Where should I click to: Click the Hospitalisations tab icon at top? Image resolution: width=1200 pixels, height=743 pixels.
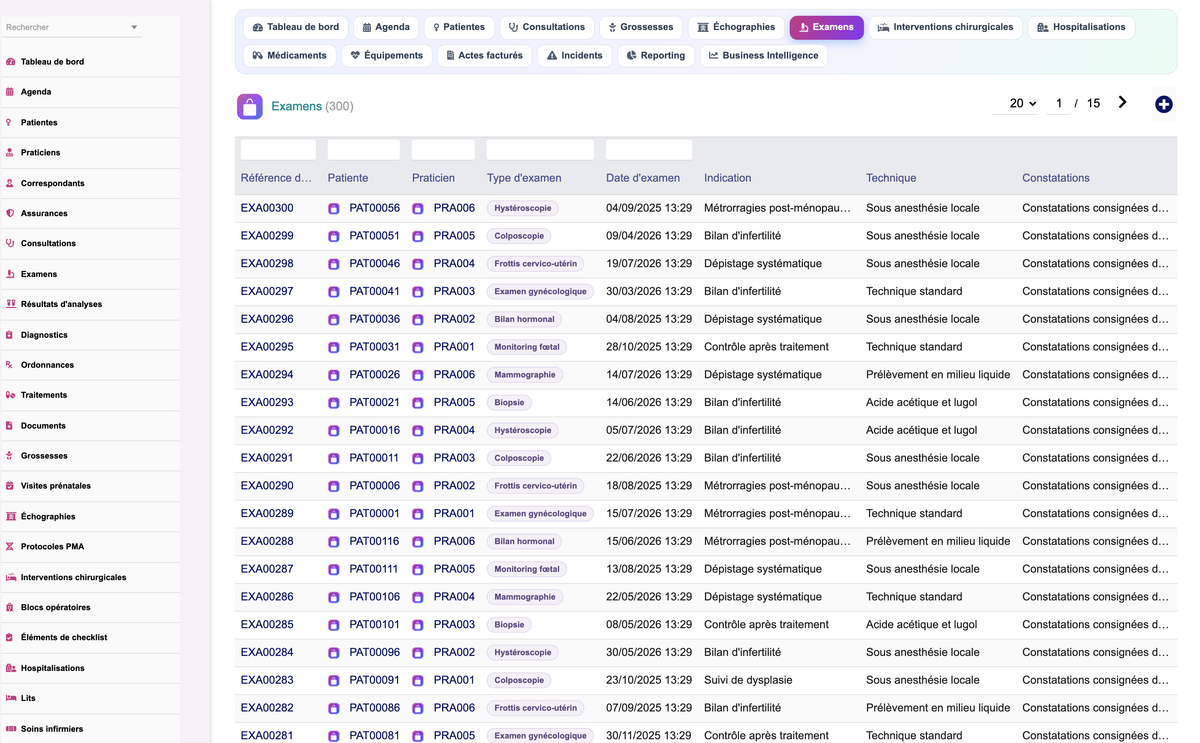1043,27
